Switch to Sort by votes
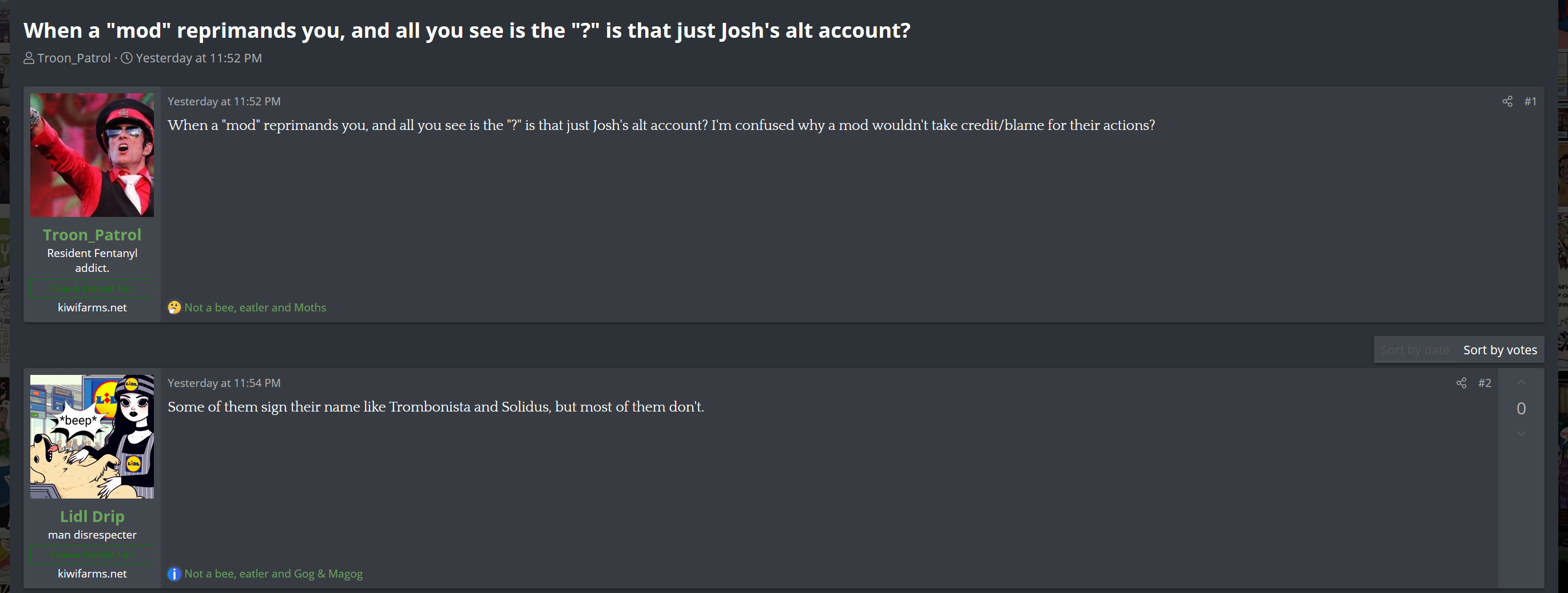Screen dimensions: 1568x593 (1500, 350)
